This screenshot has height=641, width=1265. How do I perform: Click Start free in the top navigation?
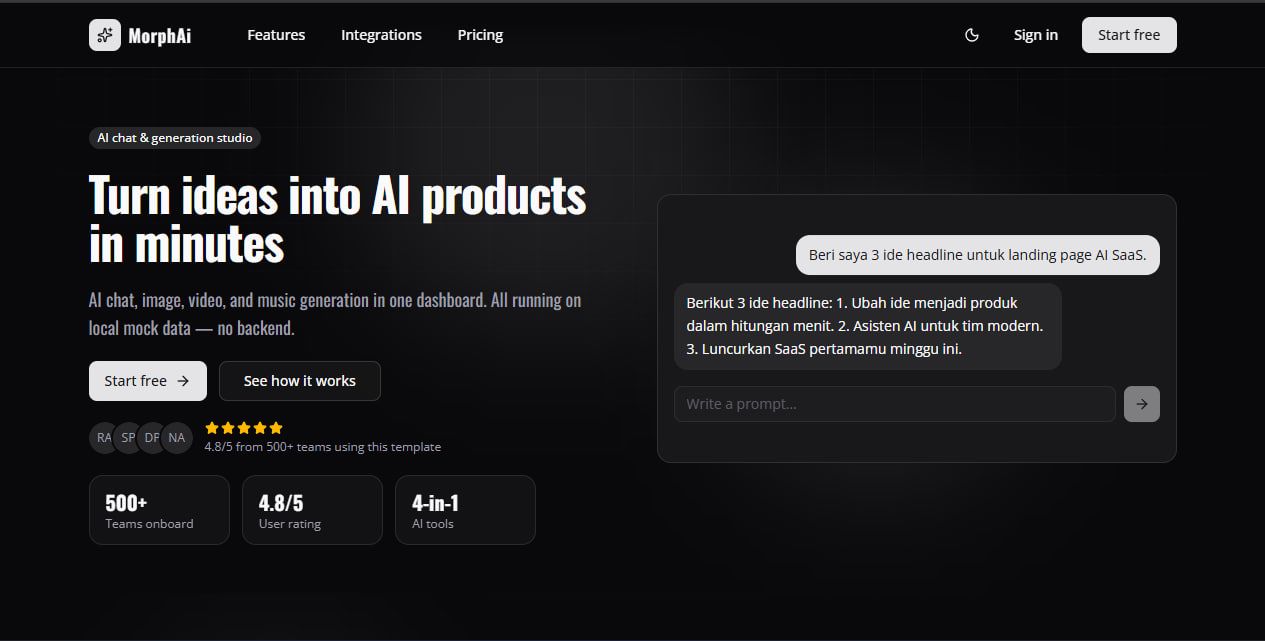(1129, 35)
